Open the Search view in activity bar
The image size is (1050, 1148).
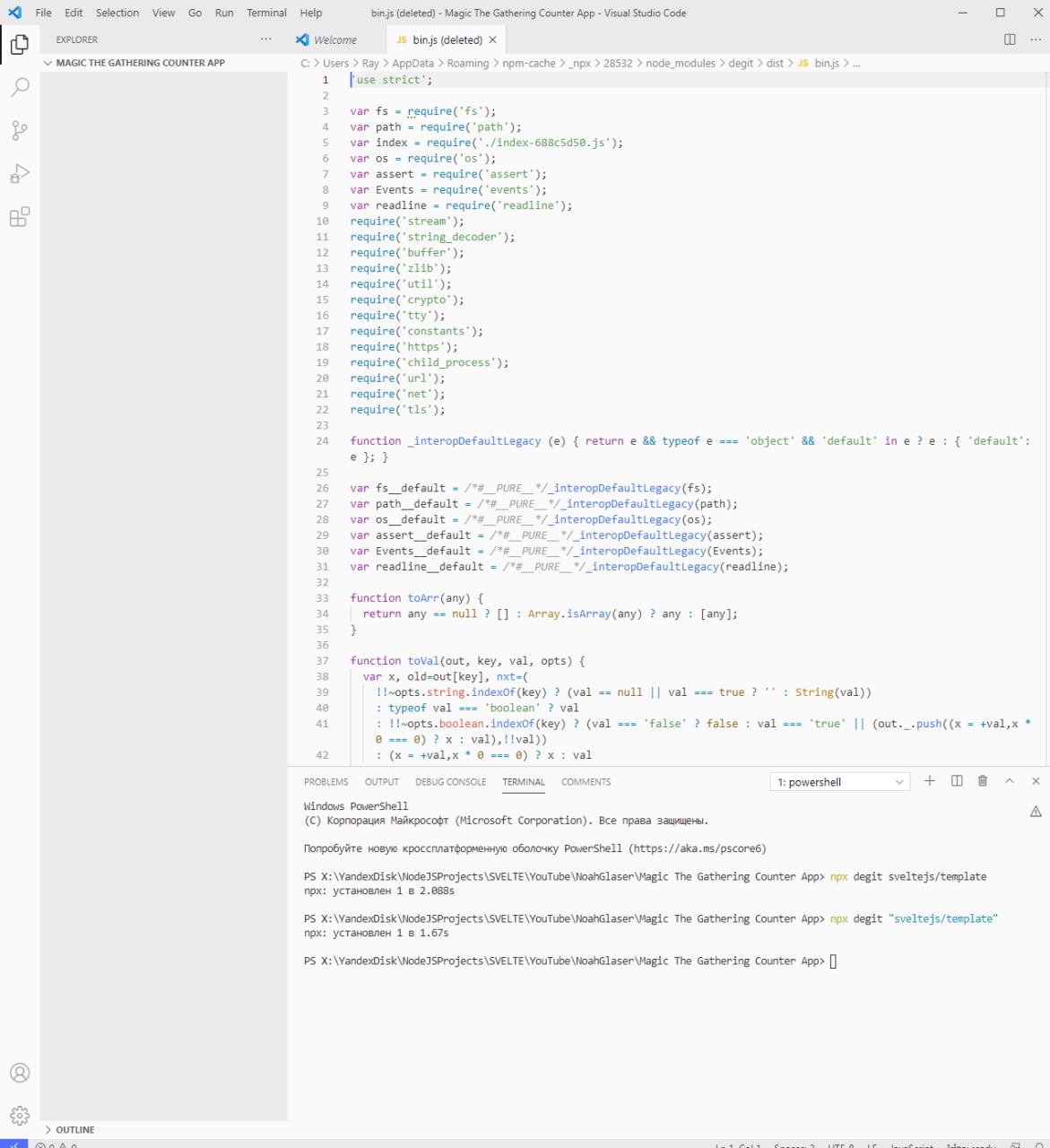click(x=20, y=87)
